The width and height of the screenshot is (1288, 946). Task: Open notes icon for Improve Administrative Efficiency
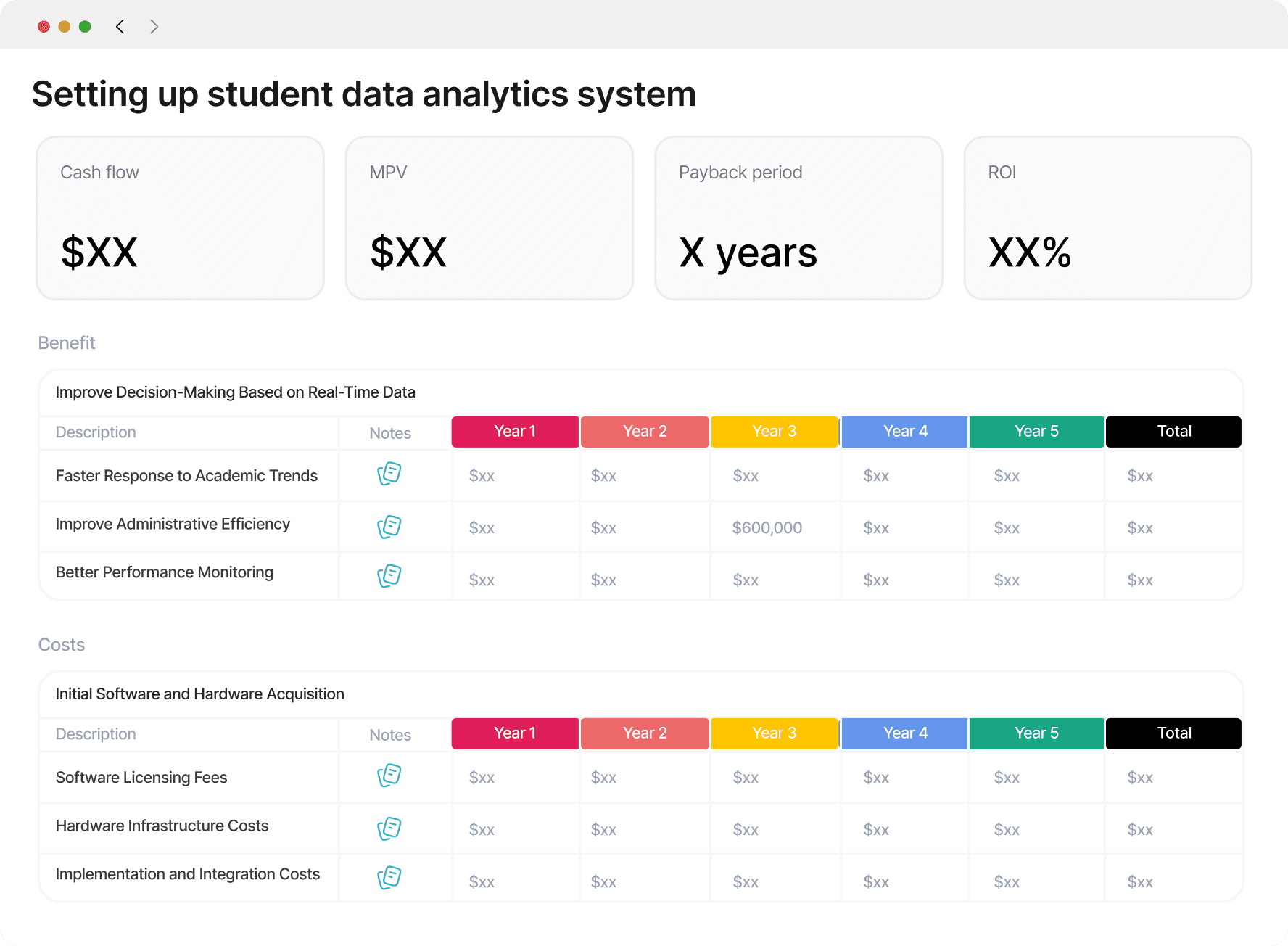click(389, 527)
